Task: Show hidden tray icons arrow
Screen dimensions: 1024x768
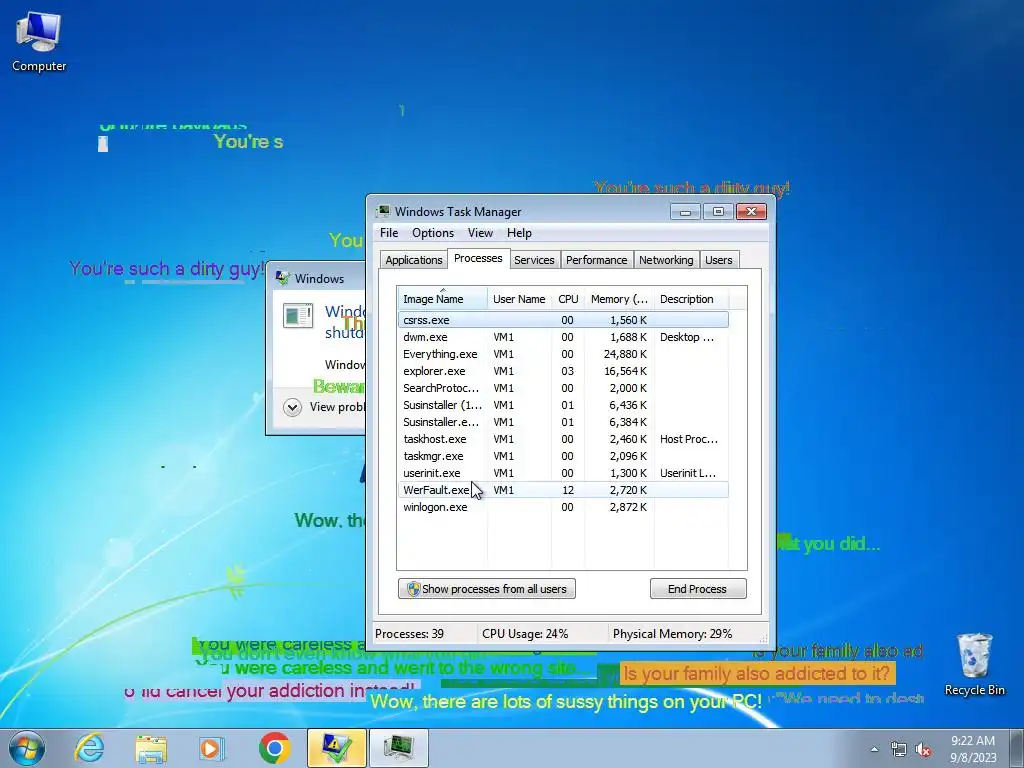Action: click(x=874, y=749)
